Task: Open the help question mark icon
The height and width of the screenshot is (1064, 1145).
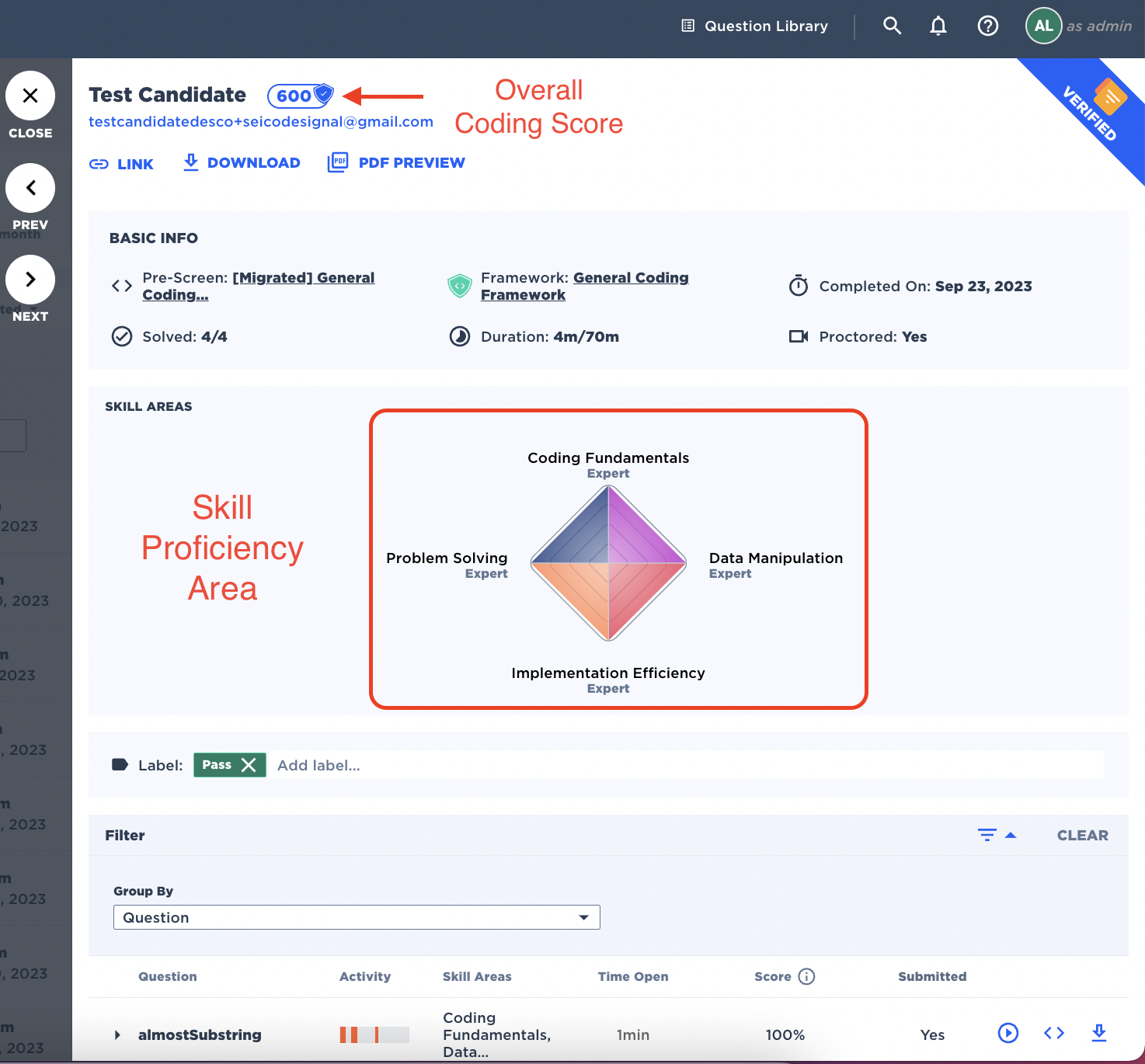Action: (987, 26)
